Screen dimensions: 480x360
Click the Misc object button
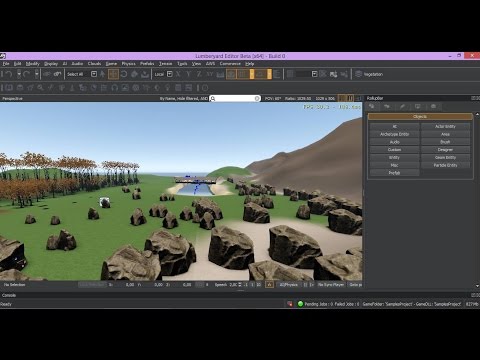tap(394, 165)
